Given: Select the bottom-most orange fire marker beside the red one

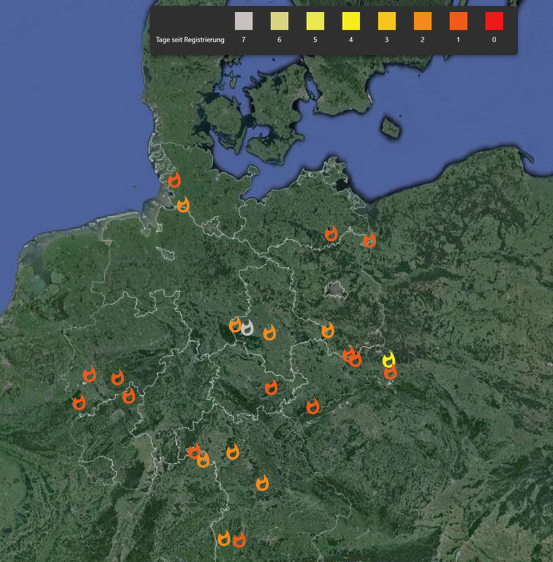Looking at the screenshot, I should tap(224, 538).
